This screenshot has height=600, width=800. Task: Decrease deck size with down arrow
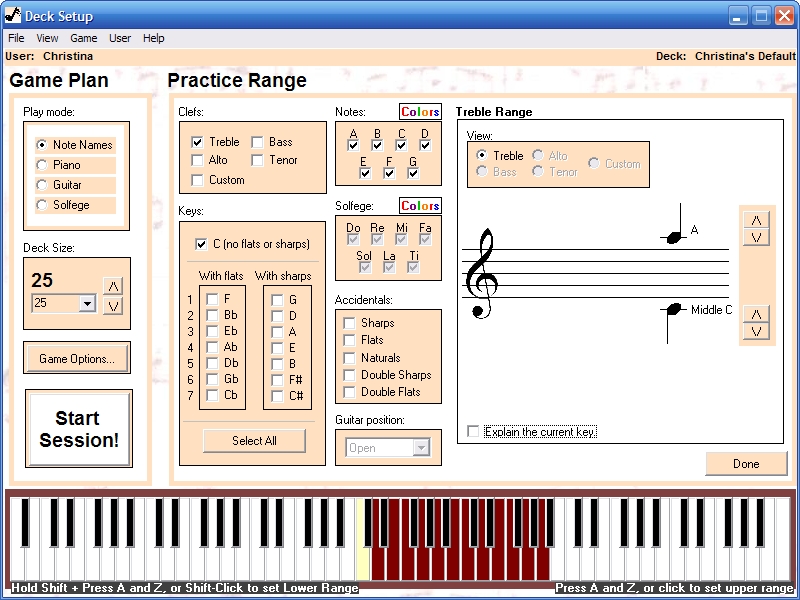pos(113,306)
